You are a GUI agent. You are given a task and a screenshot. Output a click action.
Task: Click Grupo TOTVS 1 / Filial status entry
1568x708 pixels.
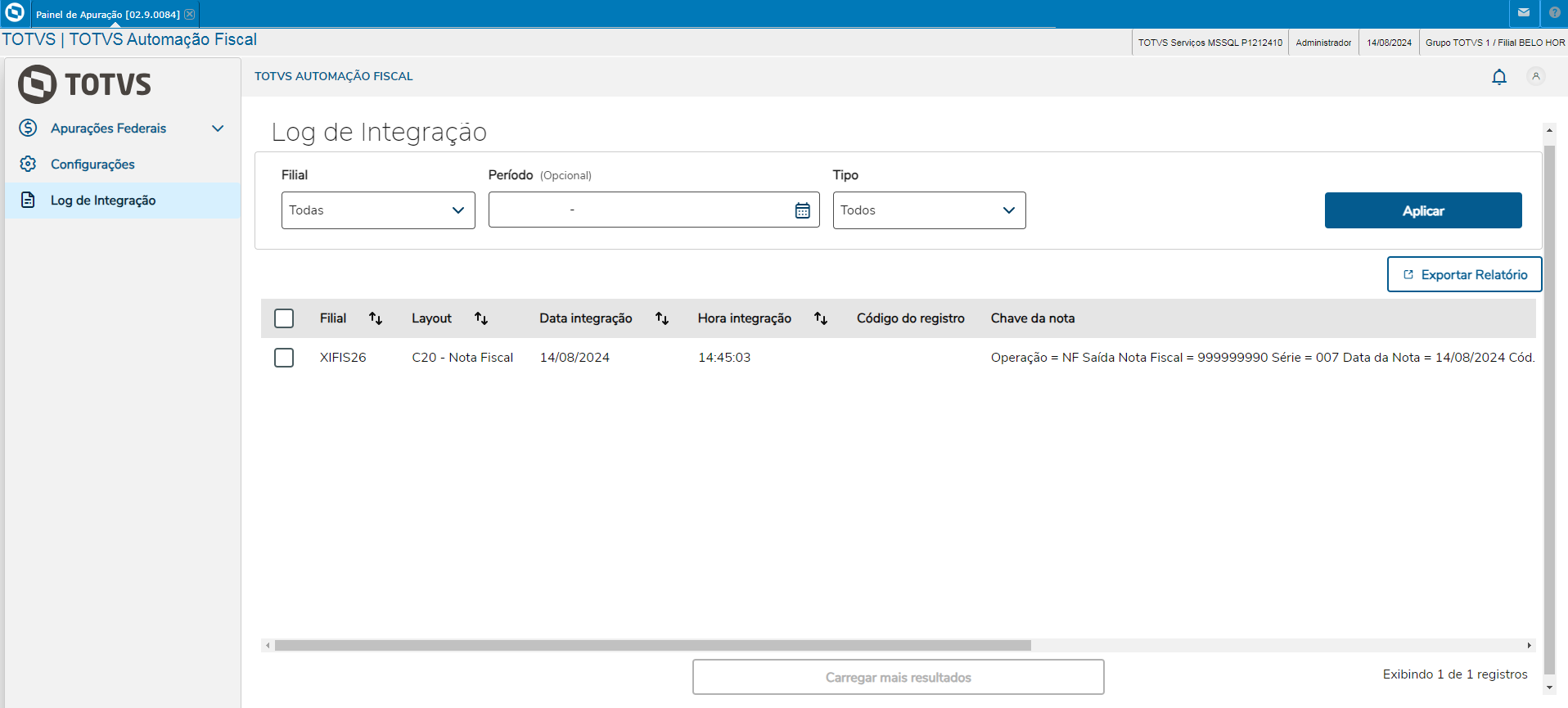[1494, 43]
